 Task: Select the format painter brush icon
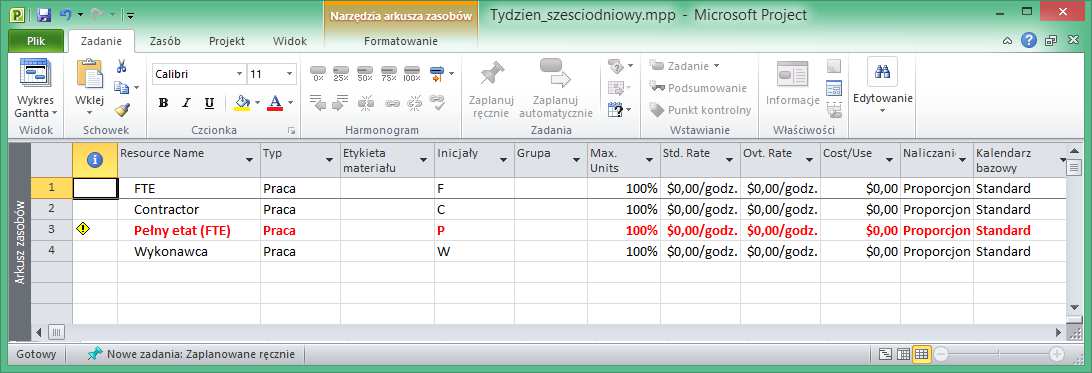pos(122,109)
